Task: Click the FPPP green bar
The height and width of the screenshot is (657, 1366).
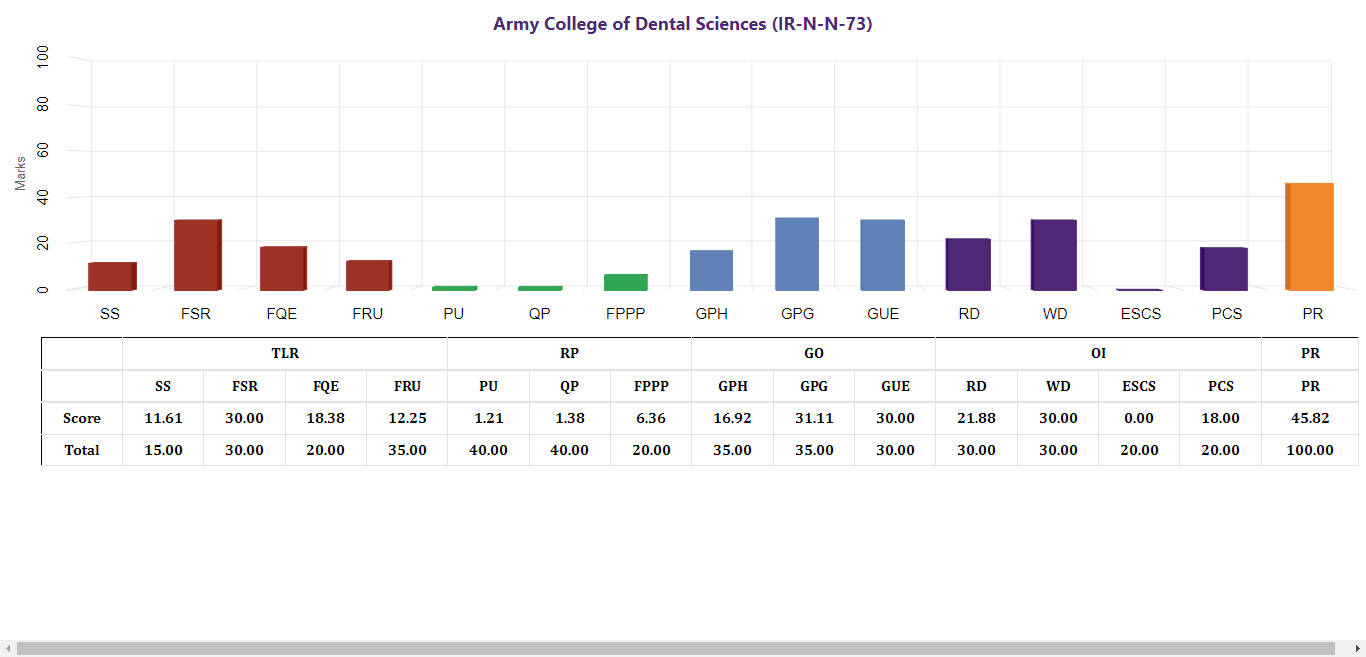Action: [x=626, y=282]
